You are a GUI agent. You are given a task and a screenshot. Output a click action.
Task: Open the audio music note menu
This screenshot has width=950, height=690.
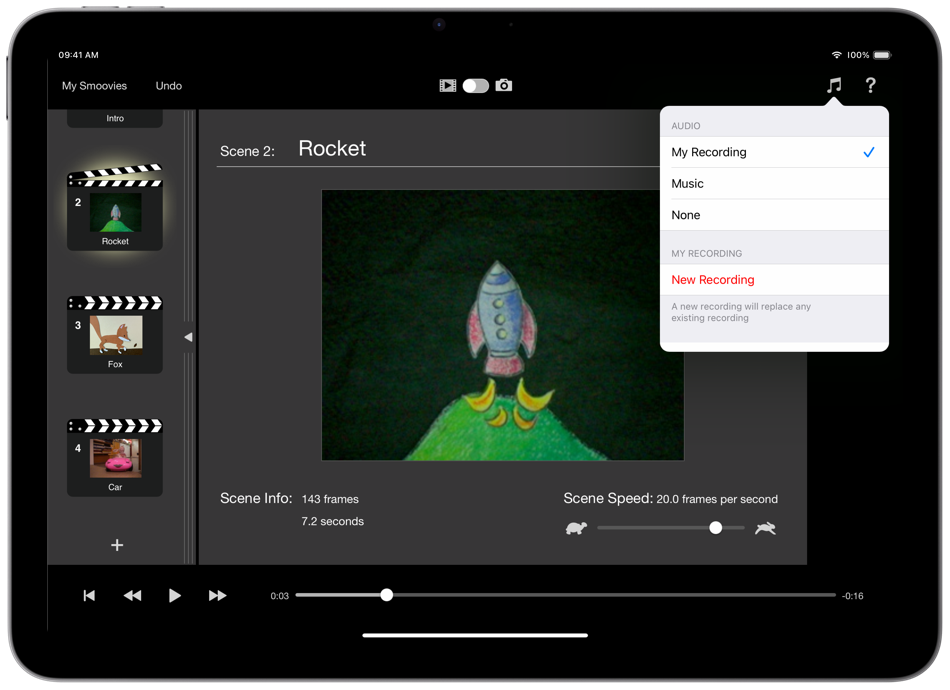click(834, 85)
